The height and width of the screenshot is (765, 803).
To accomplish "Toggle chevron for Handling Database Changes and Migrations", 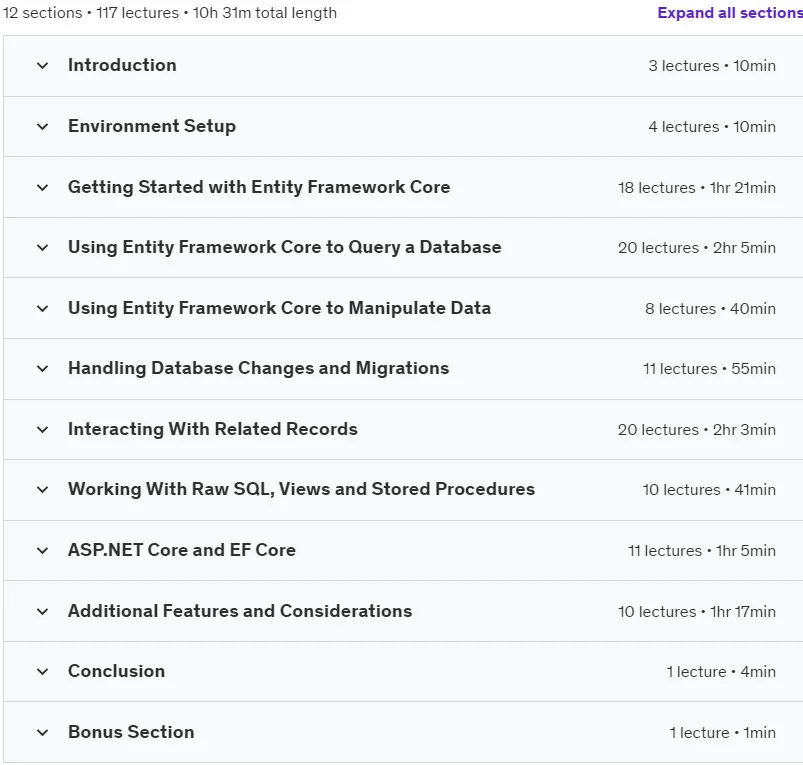I will coord(43,369).
